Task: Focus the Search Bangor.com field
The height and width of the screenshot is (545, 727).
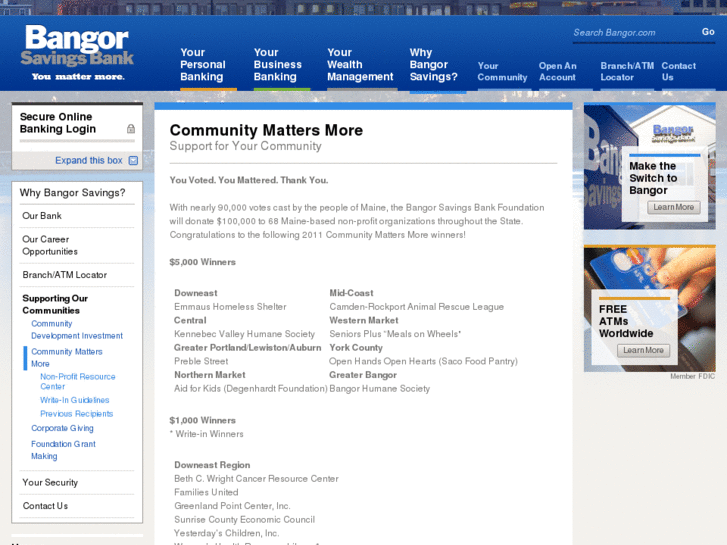Action: click(x=633, y=32)
